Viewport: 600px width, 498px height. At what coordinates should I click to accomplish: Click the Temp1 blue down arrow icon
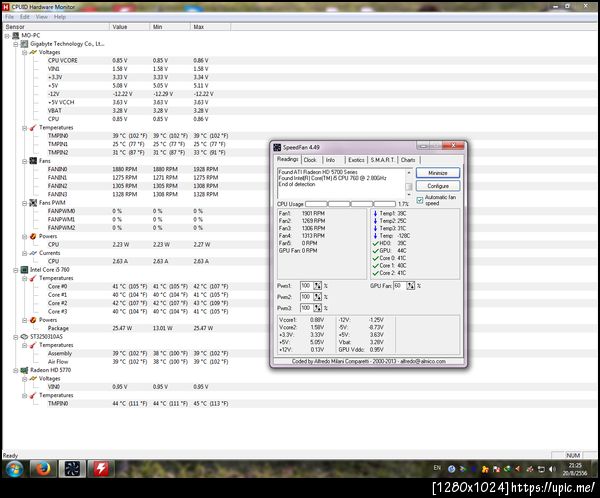click(x=375, y=214)
